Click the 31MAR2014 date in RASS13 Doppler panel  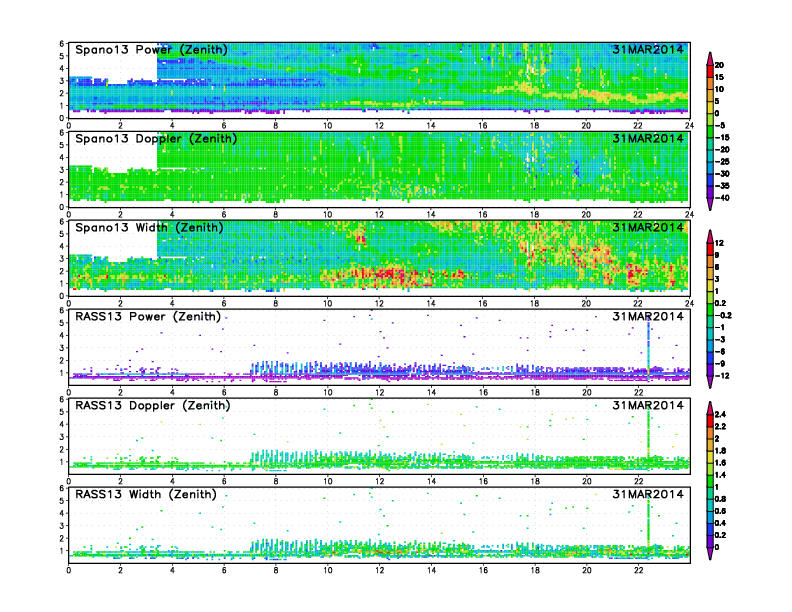click(648, 405)
